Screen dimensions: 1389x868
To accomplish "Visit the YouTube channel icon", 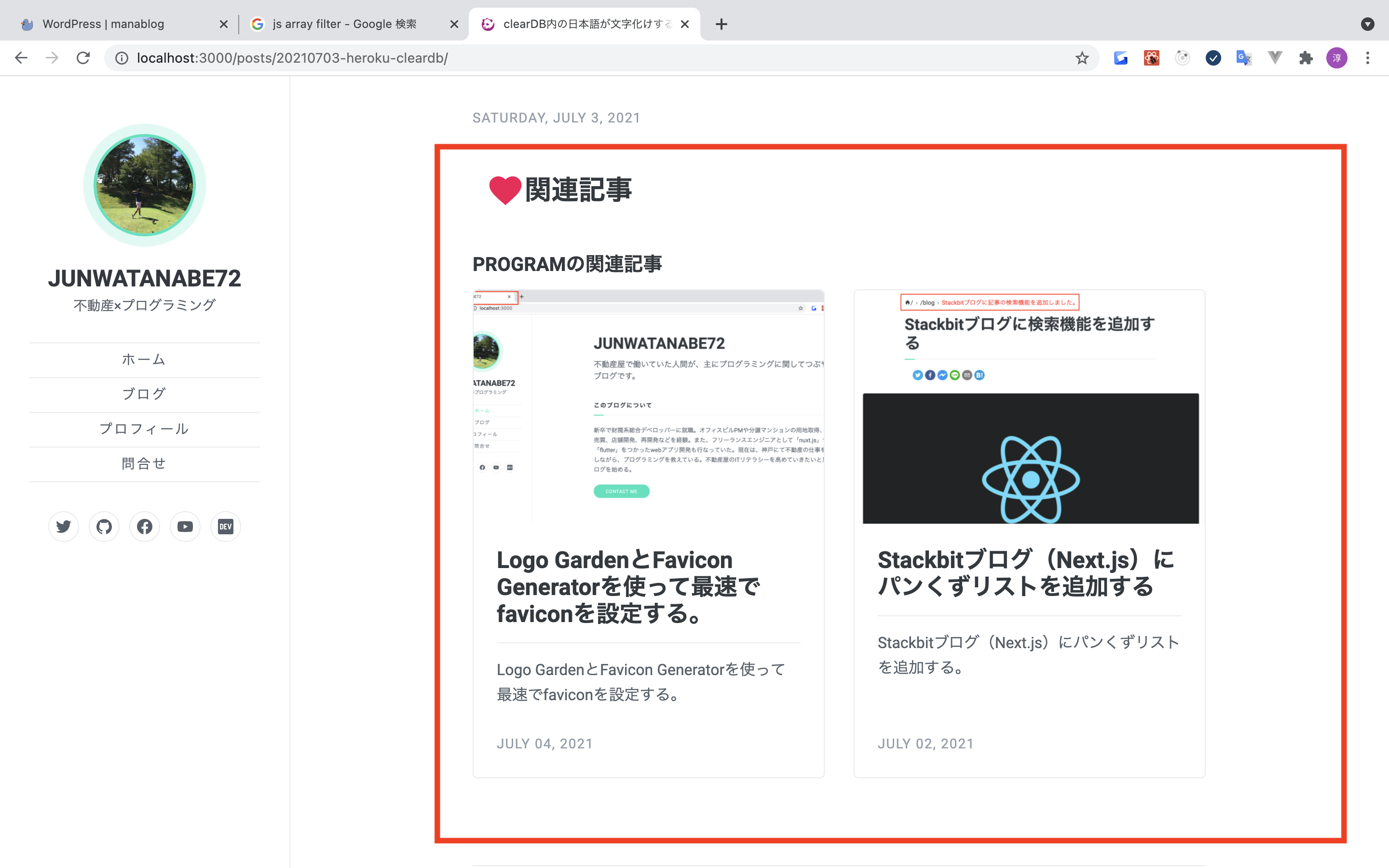I will [x=185, y=527].
